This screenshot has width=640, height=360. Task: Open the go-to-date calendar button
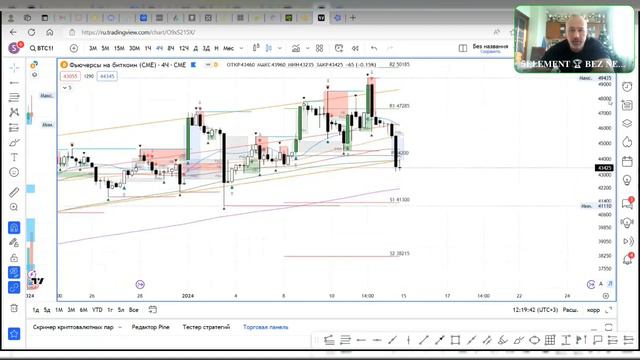click(153, 310)
